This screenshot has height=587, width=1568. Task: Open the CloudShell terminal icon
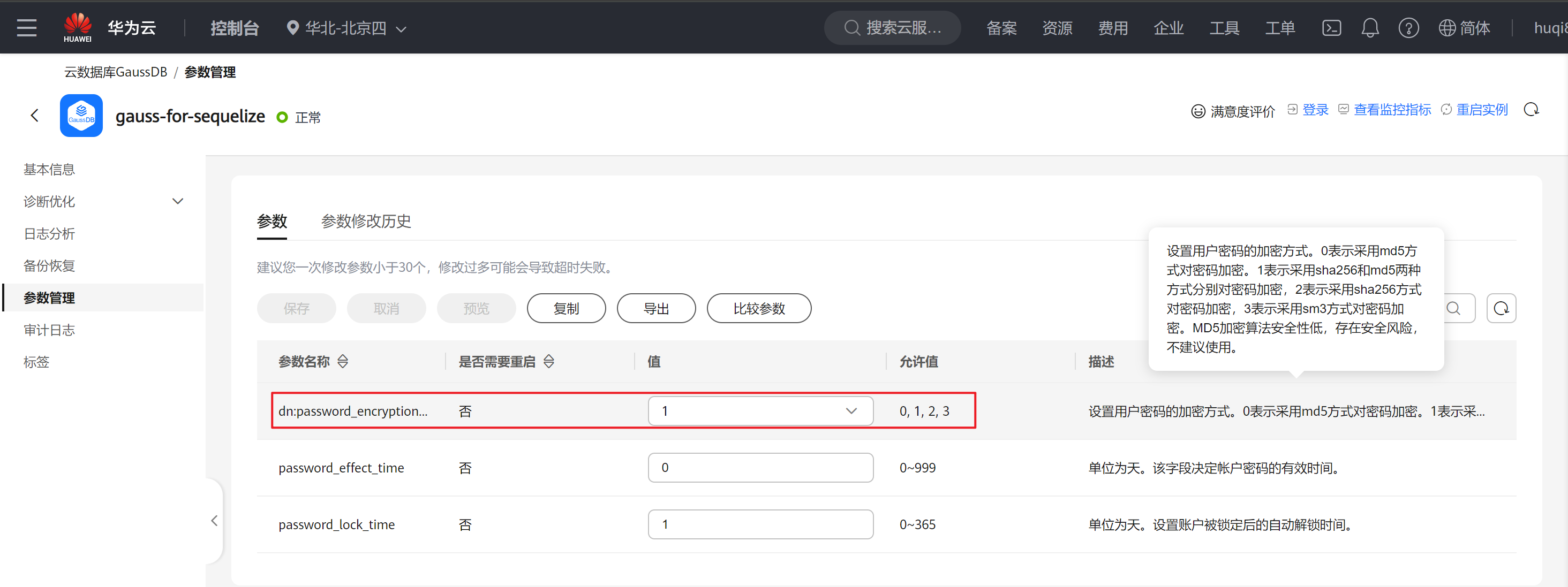[1331, 28]
